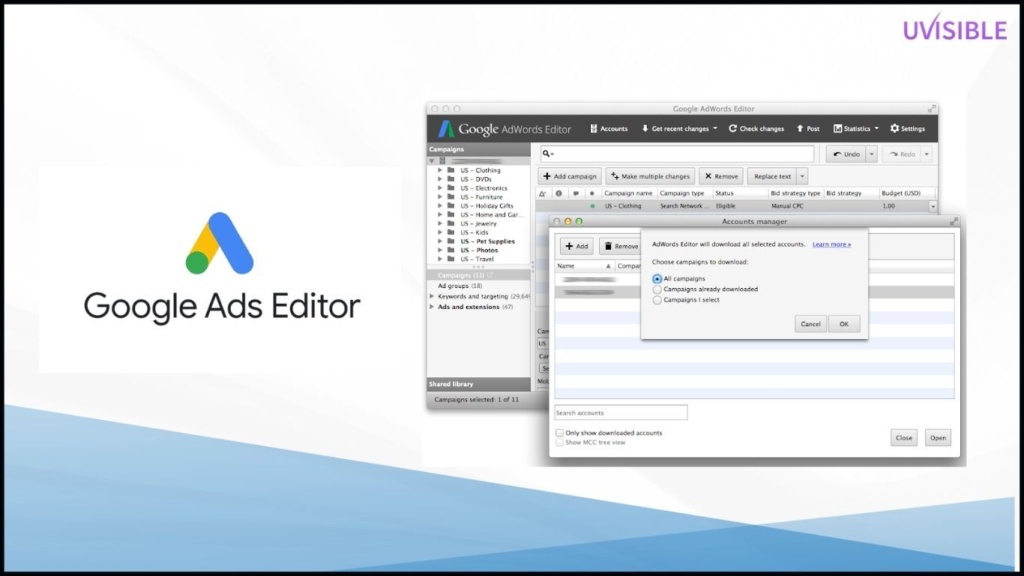Expand the US – Kids campaign node

[x=440, y=232]
